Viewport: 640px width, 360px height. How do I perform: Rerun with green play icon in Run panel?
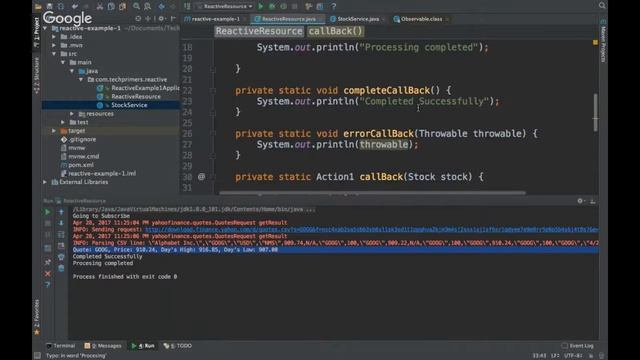tap(48, 212)
